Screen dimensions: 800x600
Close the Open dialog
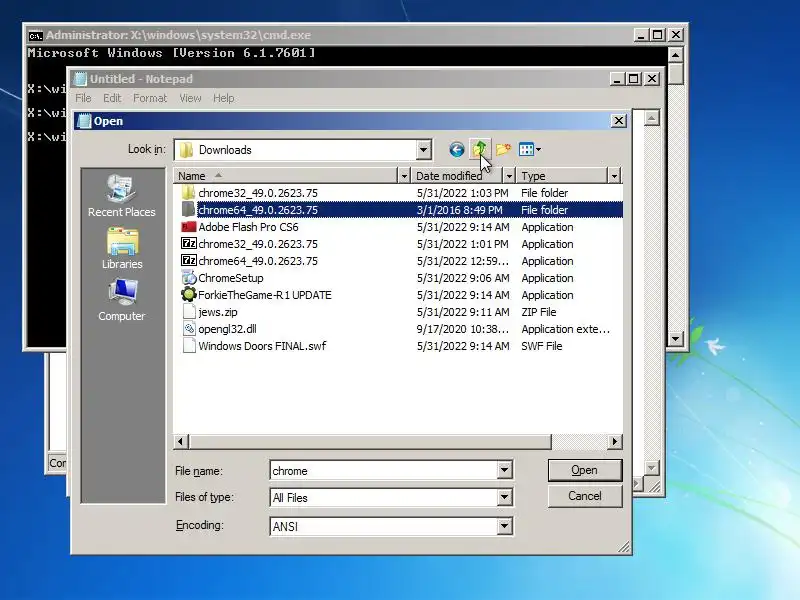coord(618,121)
